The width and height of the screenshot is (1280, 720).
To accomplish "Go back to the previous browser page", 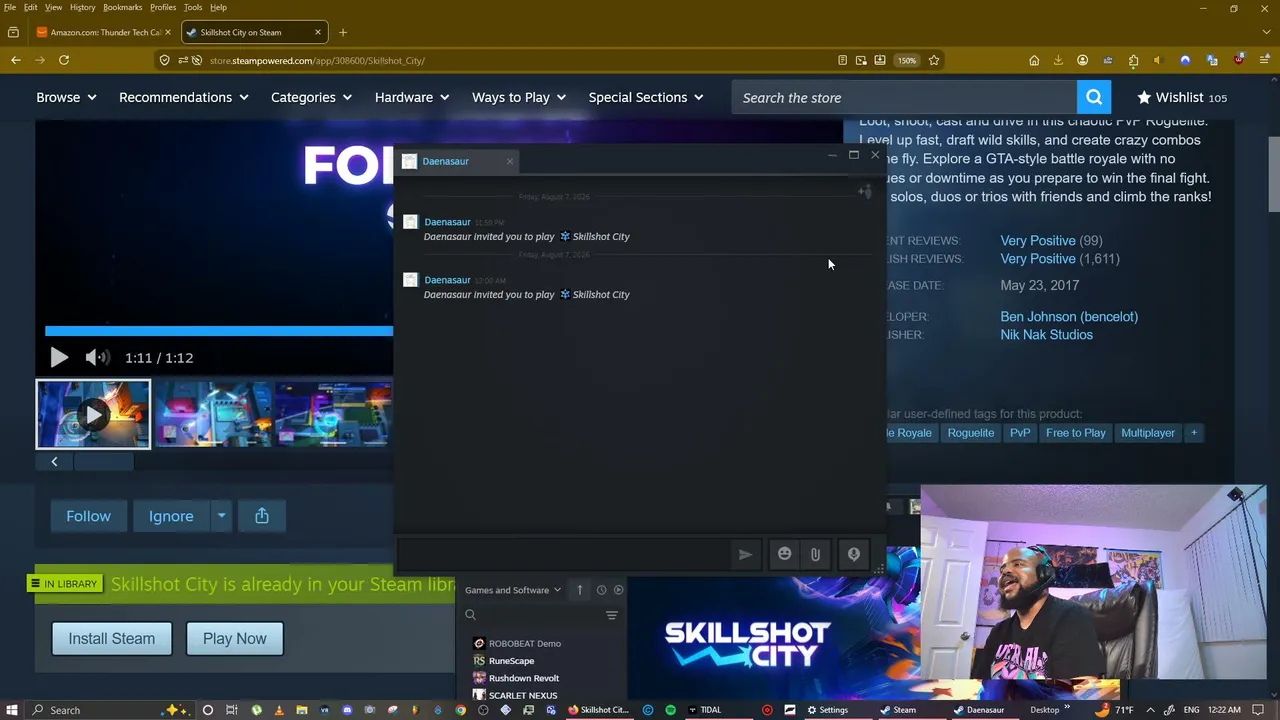I will (x=16, y=60).
